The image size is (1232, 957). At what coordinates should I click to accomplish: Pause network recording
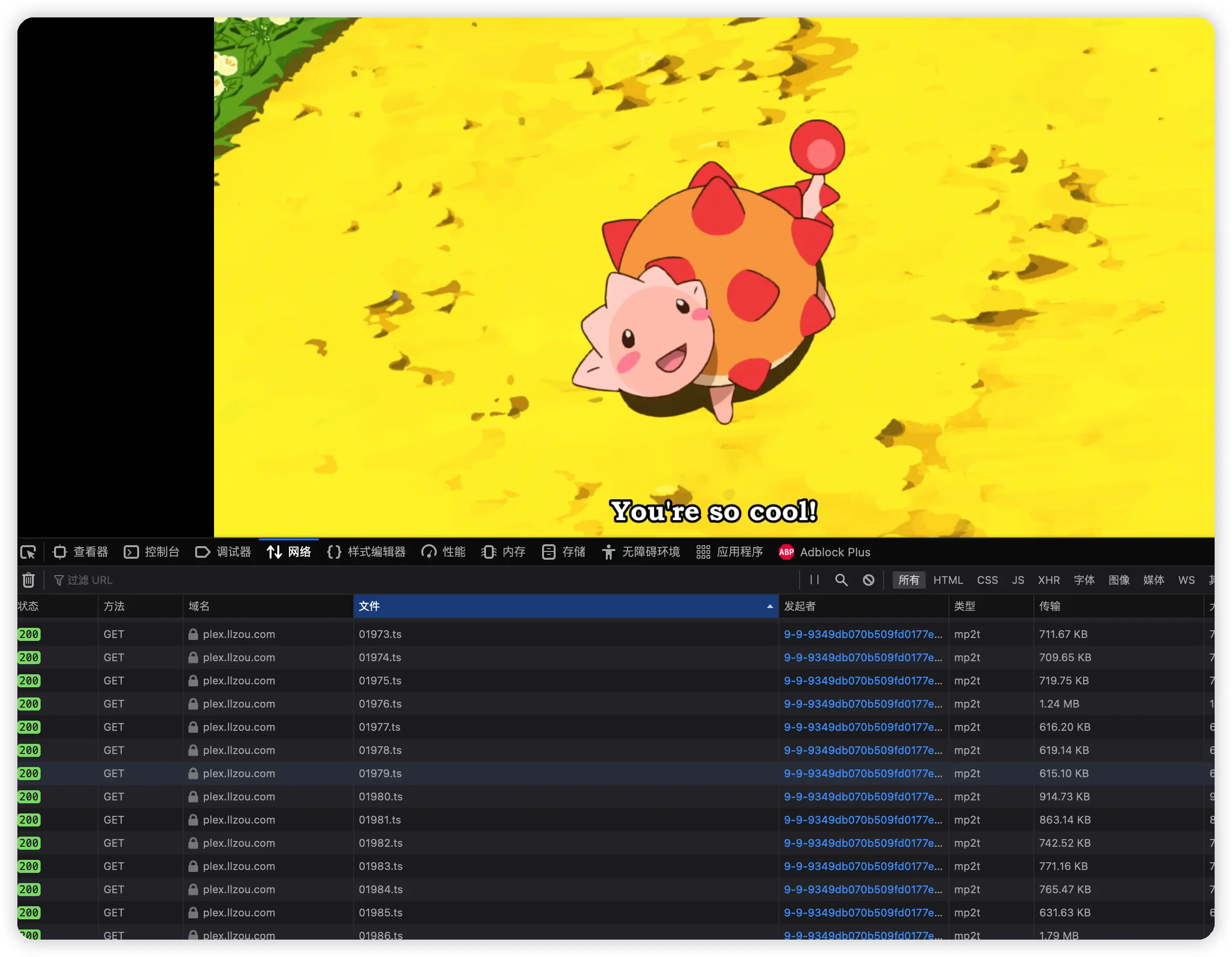tap(814, 580)
